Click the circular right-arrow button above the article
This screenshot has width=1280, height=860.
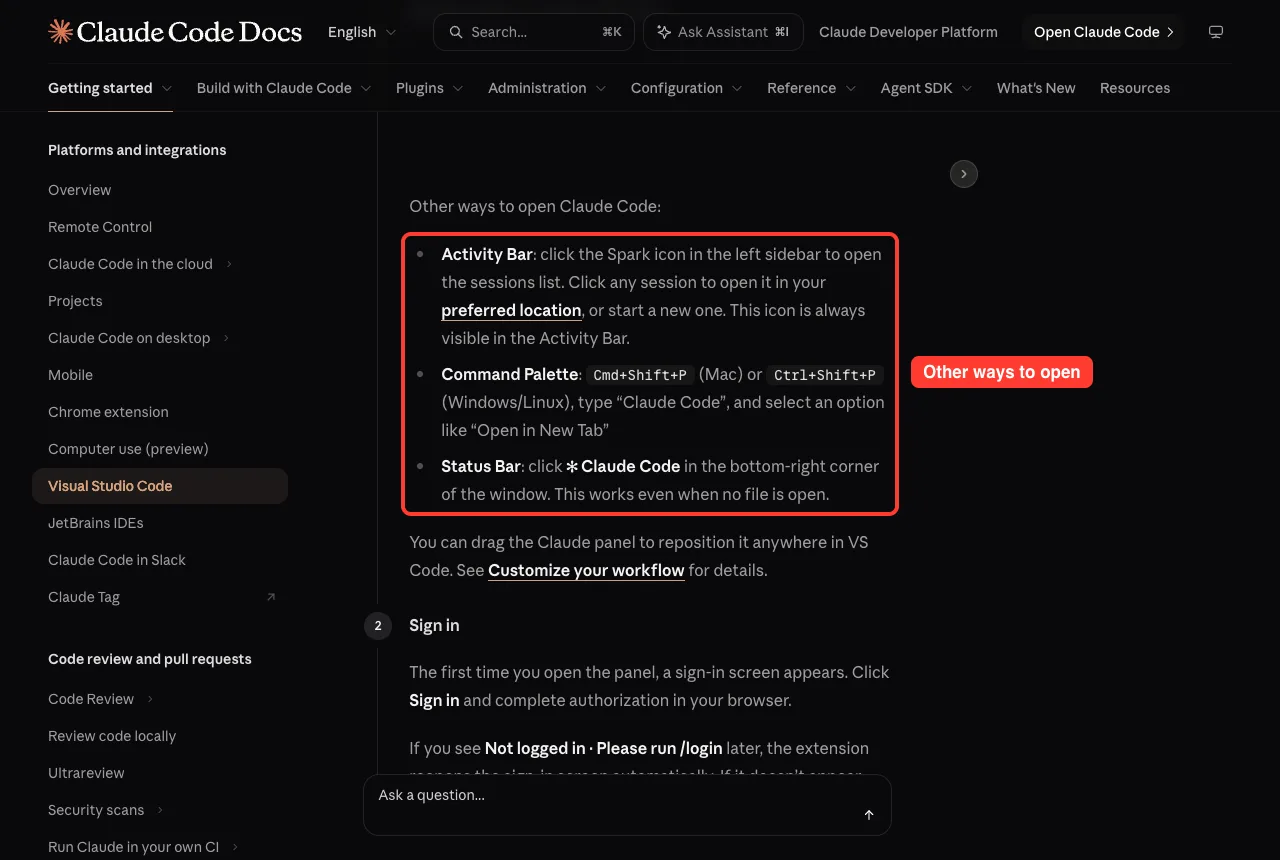point(963,174)
